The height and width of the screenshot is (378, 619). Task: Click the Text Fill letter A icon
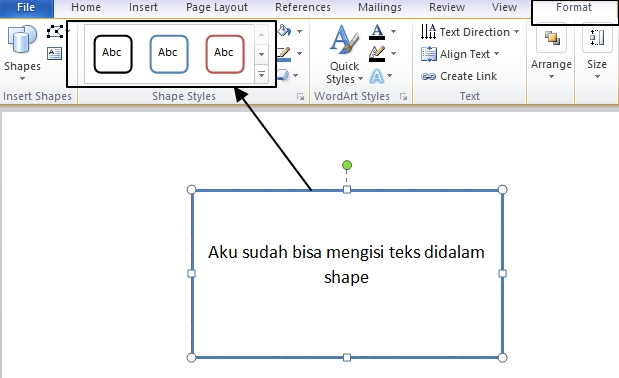(x=377, y=32)
